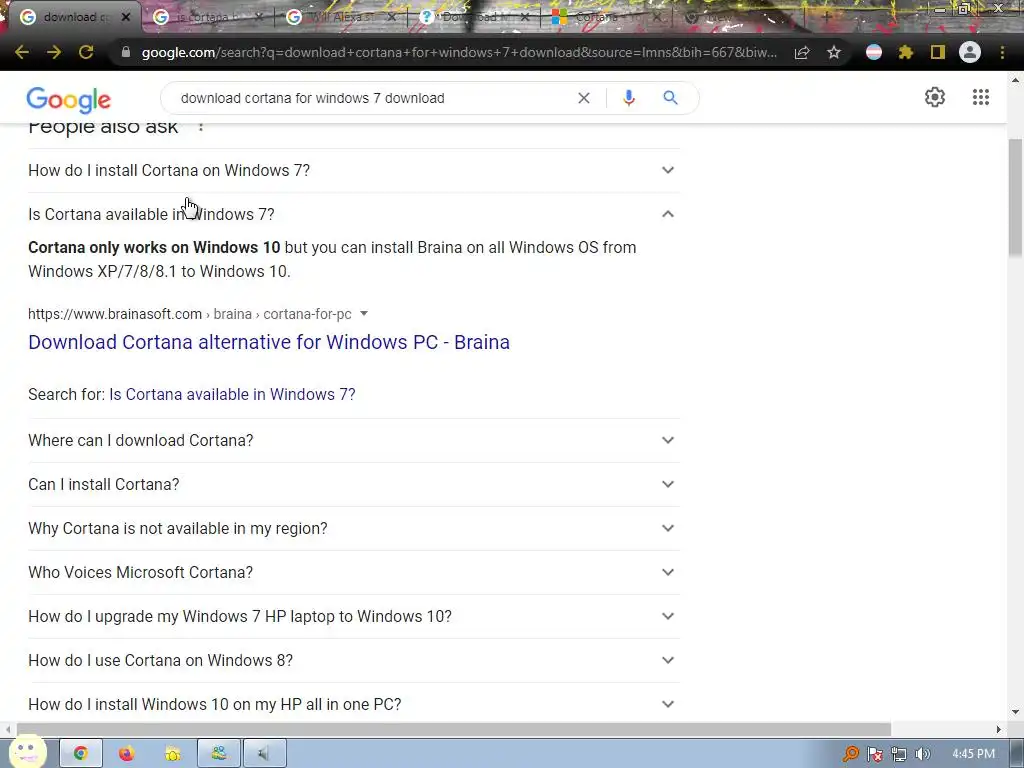Open Chrome from the taskbar
The width and height of the screenshot is (1024, 768).
coord(81,754)
